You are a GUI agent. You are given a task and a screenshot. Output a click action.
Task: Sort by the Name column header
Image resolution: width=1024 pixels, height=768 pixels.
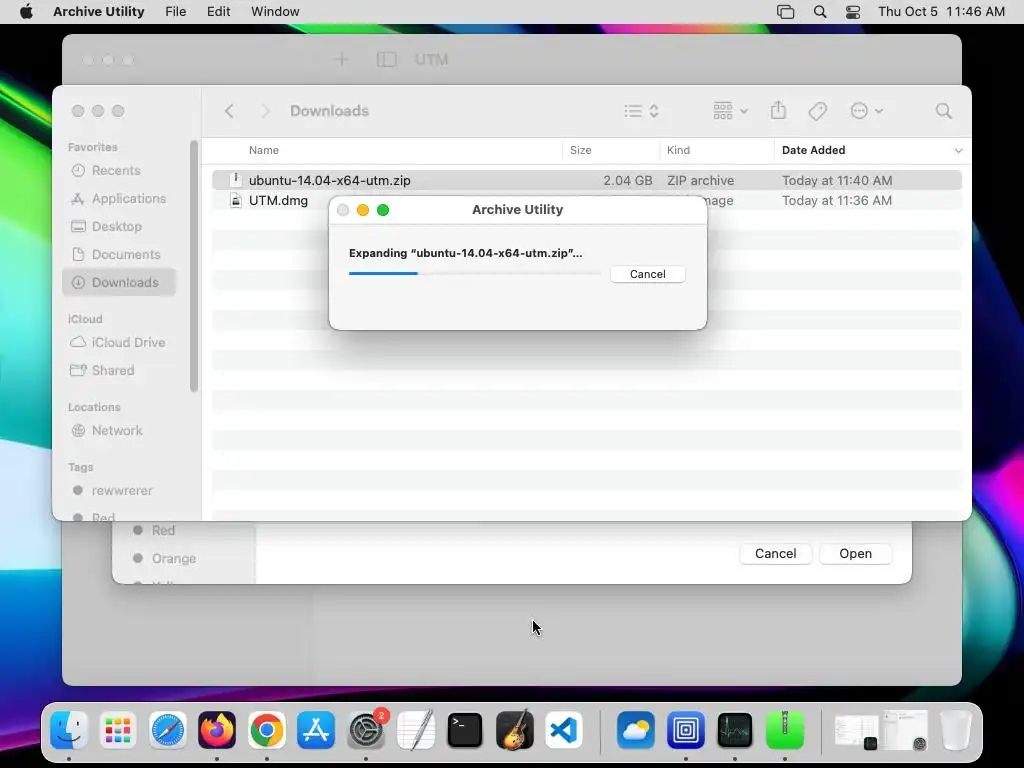264,150
